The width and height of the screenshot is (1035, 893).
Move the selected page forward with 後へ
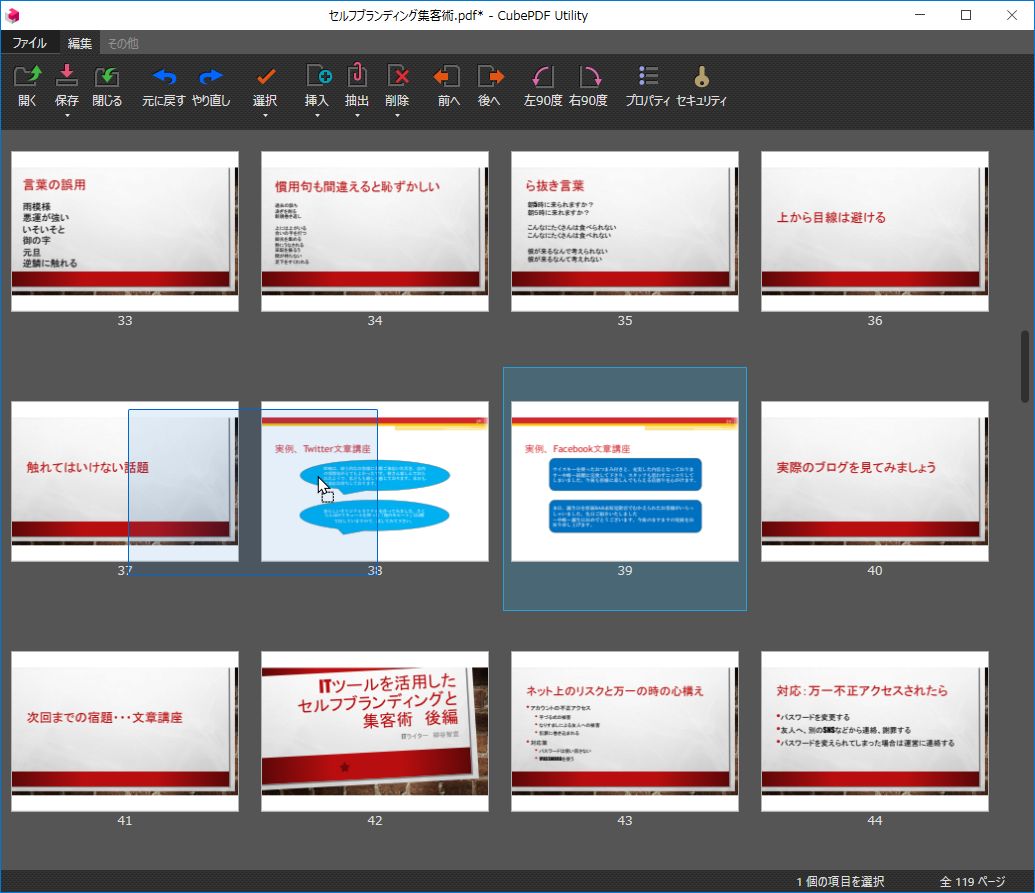(489, 85)
